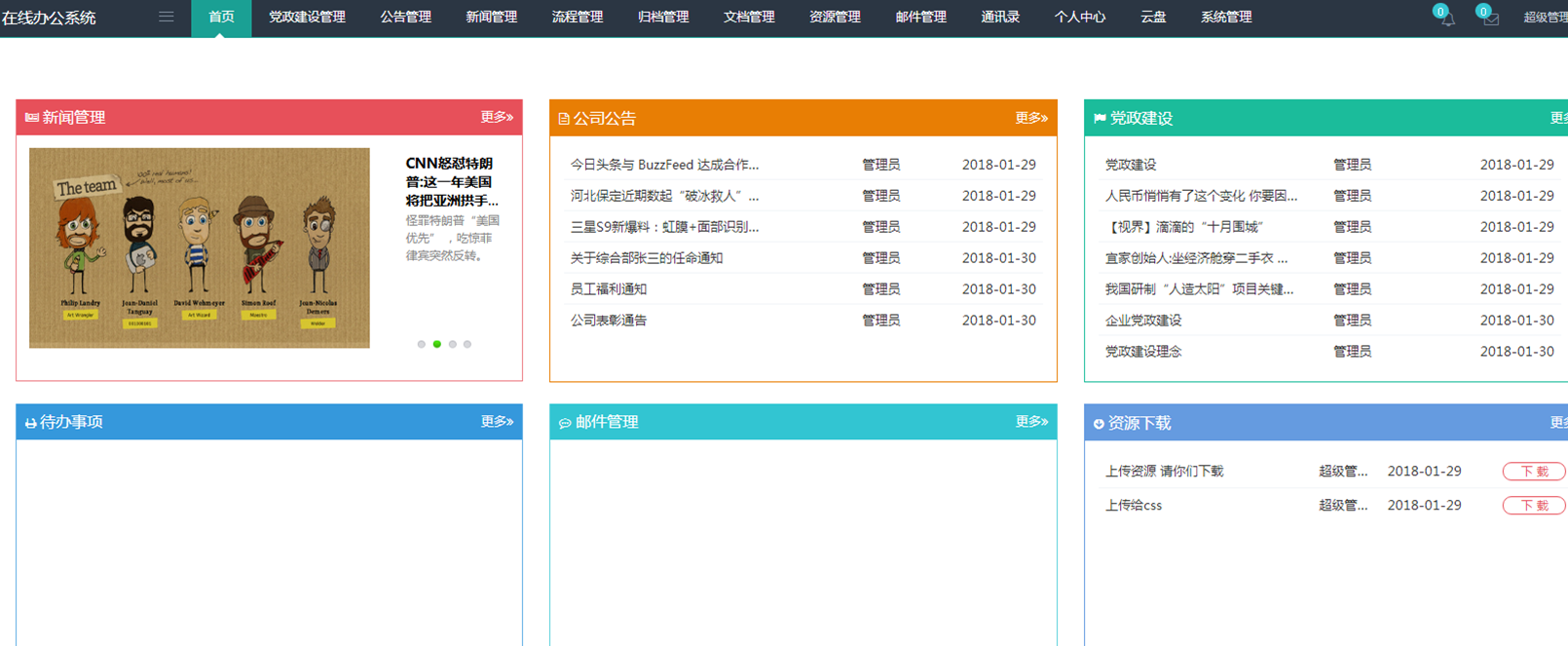Go to 首页 tab

click(221, 18)
